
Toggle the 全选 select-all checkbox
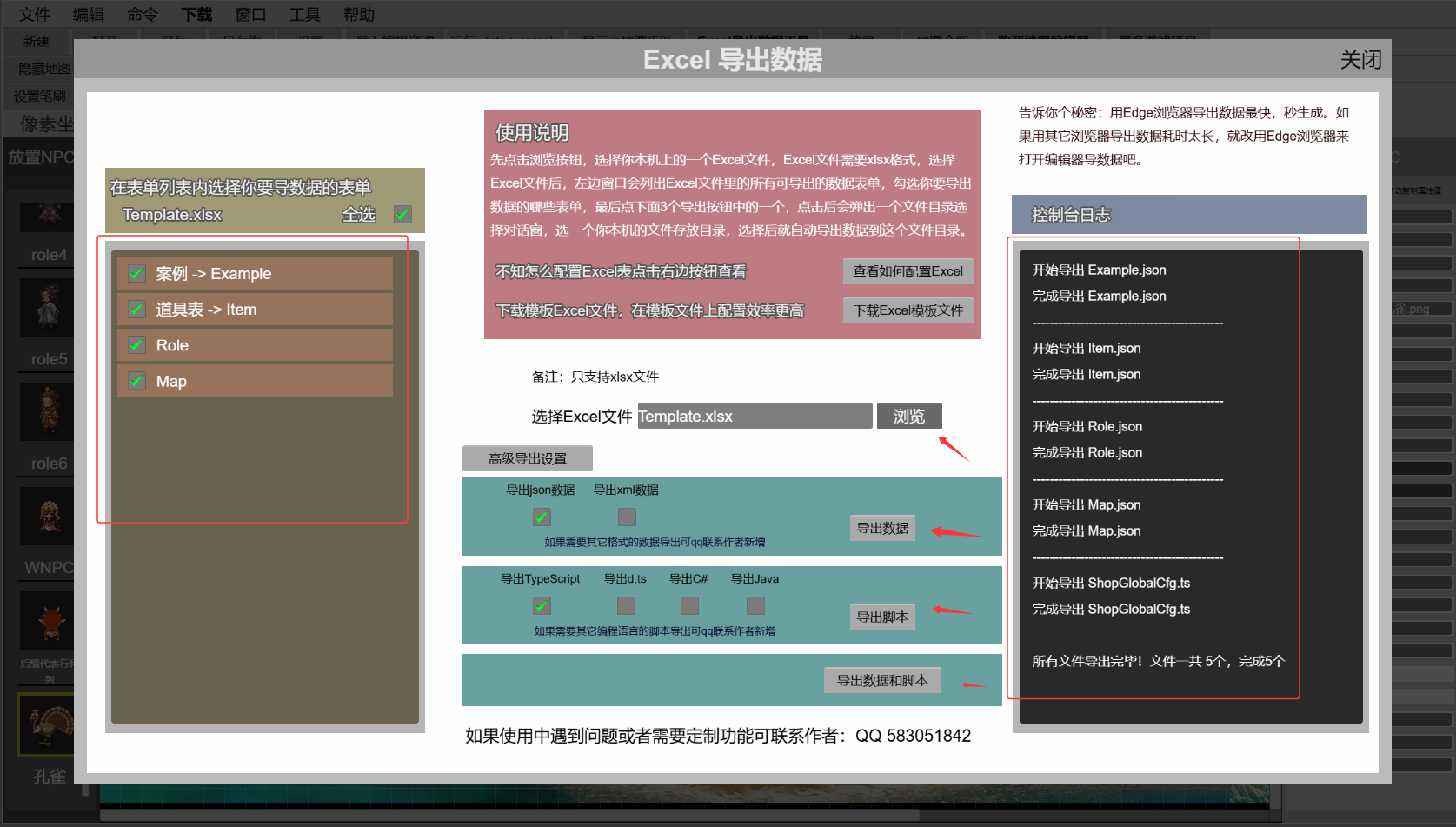(x=402, y=214)
